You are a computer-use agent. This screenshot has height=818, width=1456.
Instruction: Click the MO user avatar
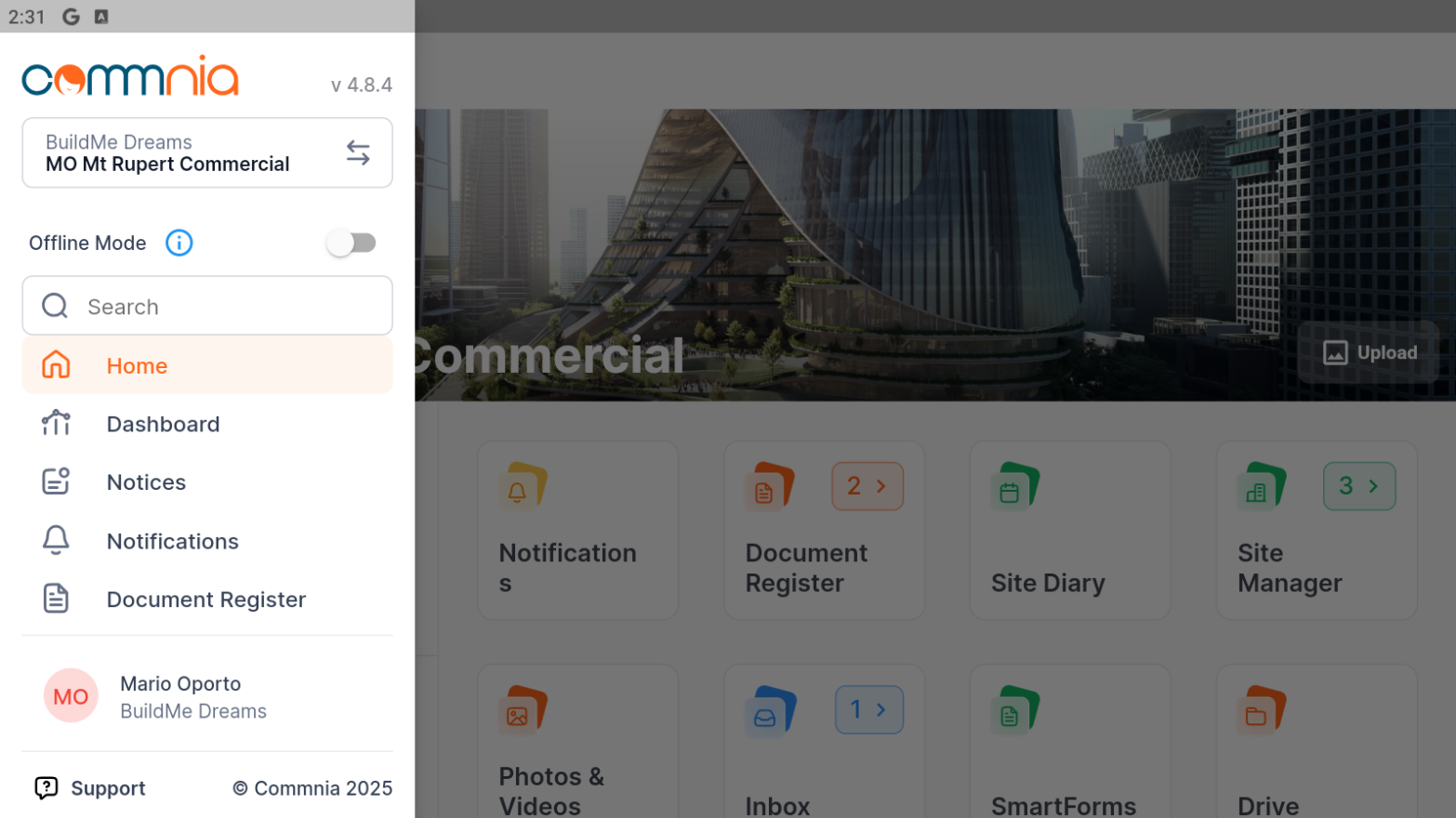[x=71, y=695]
